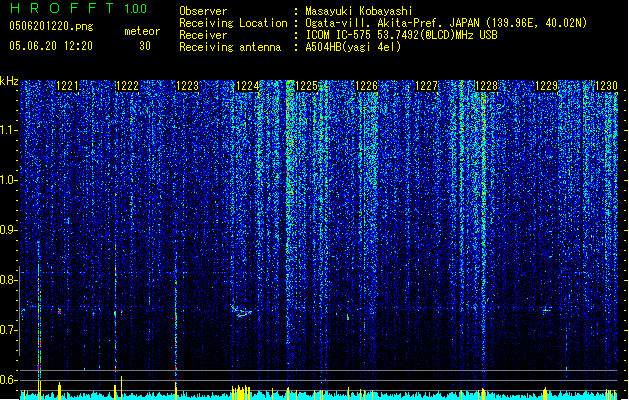Select the meteor count value 30
629x400 pixels.
(145, 46)
